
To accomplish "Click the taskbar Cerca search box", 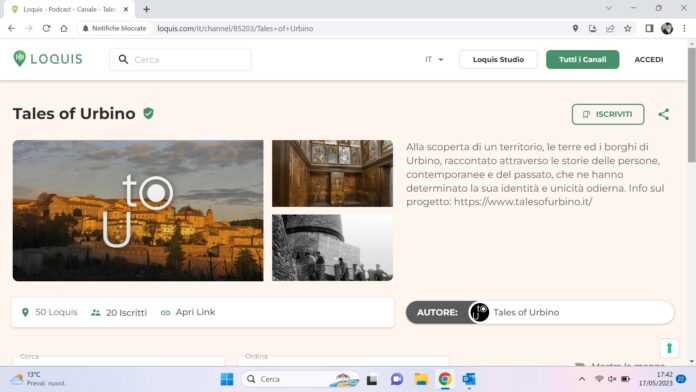I will coord(301,379).
